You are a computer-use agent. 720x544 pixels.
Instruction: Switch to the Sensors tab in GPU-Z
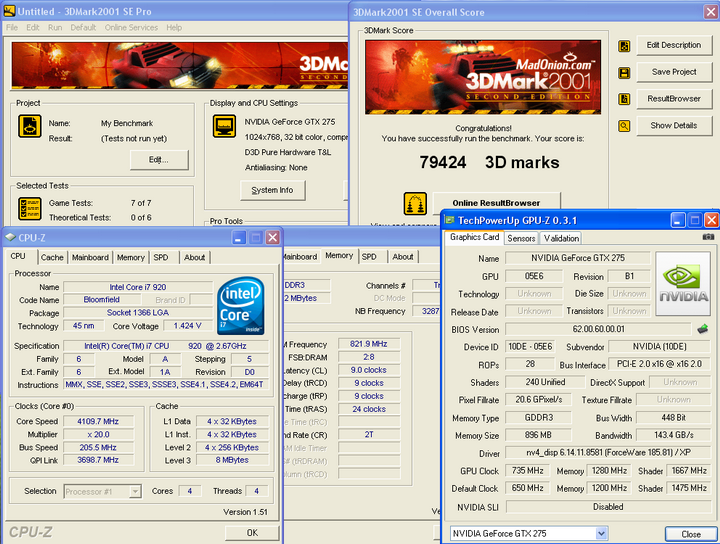(521, 238)
